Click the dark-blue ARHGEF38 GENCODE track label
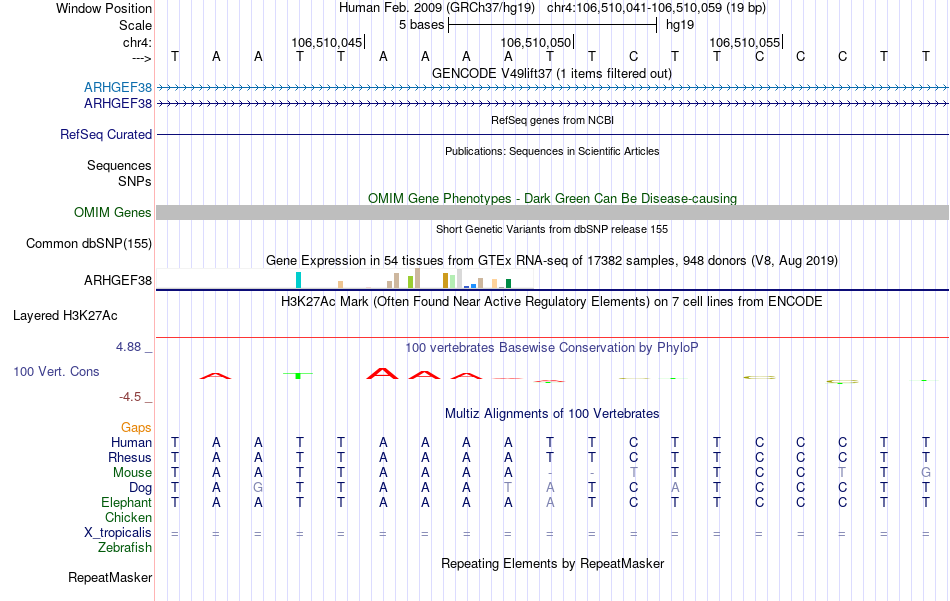950x601 pixels. (118, 104)
